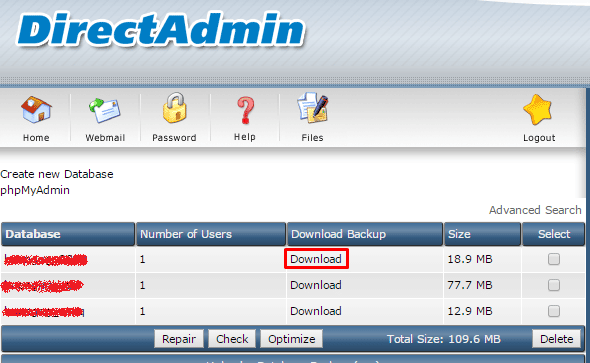Click the Files label text
590x363 pixels.
pyautogui.click(x=312, y=138)
